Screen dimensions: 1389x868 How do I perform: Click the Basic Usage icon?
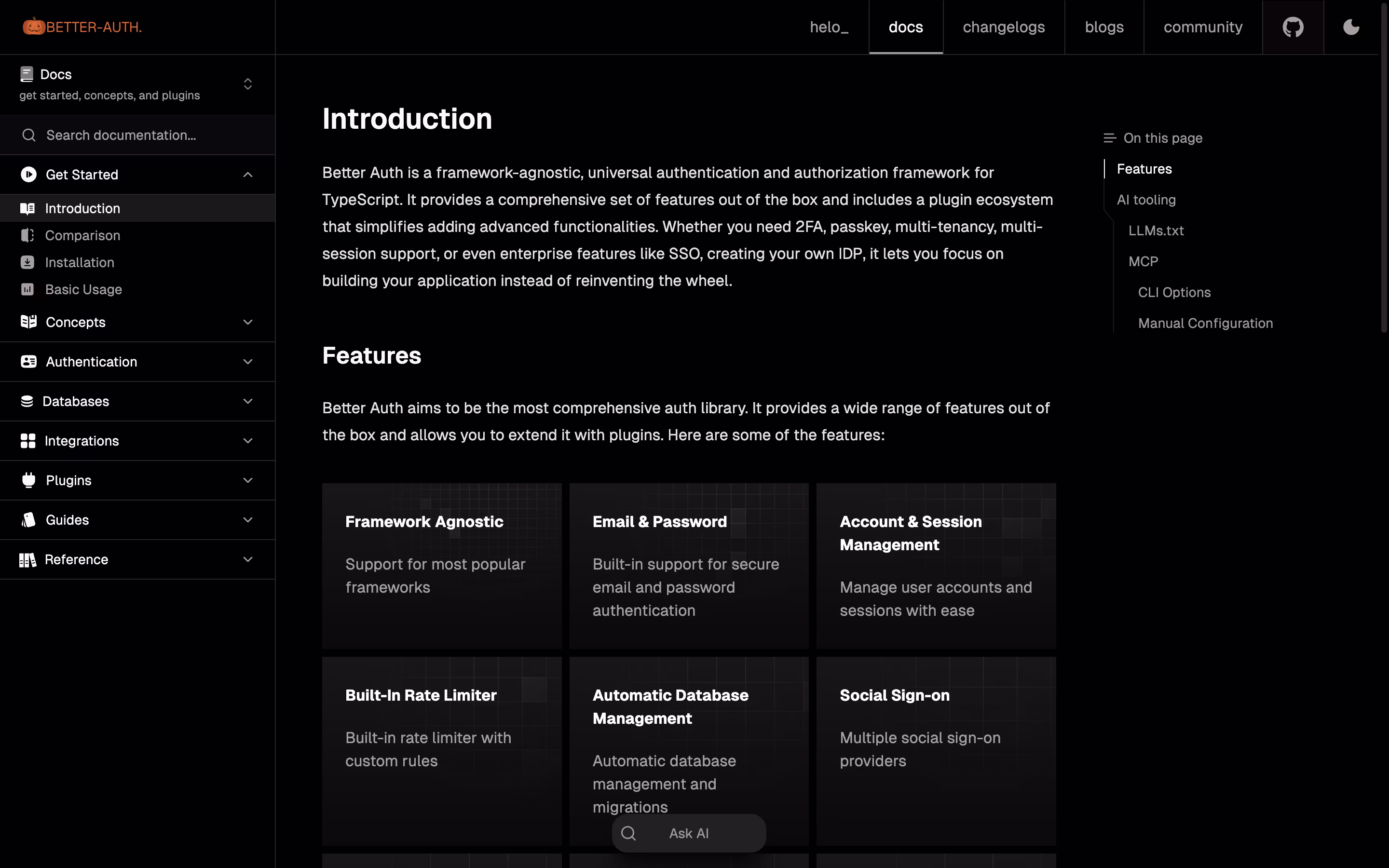coord(27,289)
